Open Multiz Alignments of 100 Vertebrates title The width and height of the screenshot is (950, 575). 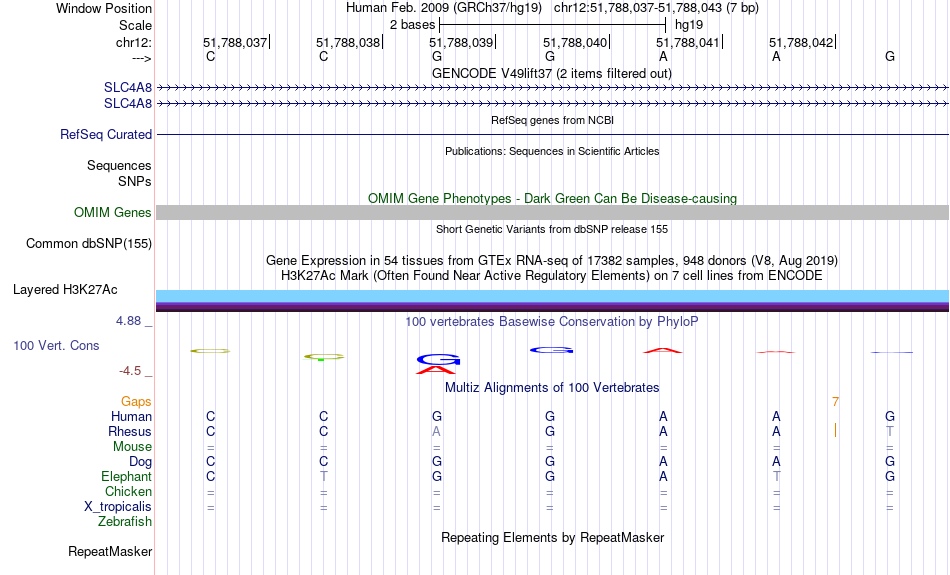coord(552,388)
